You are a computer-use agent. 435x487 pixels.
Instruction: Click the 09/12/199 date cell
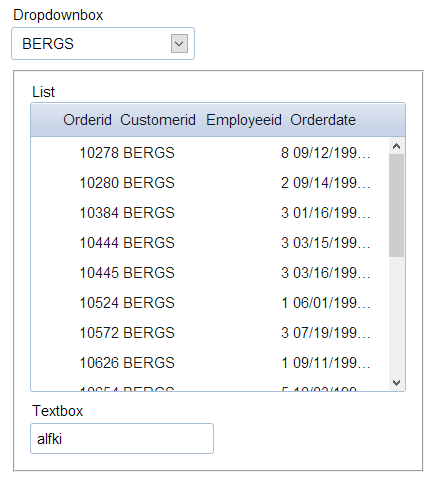pyautogui.click(x=332, y=153)
